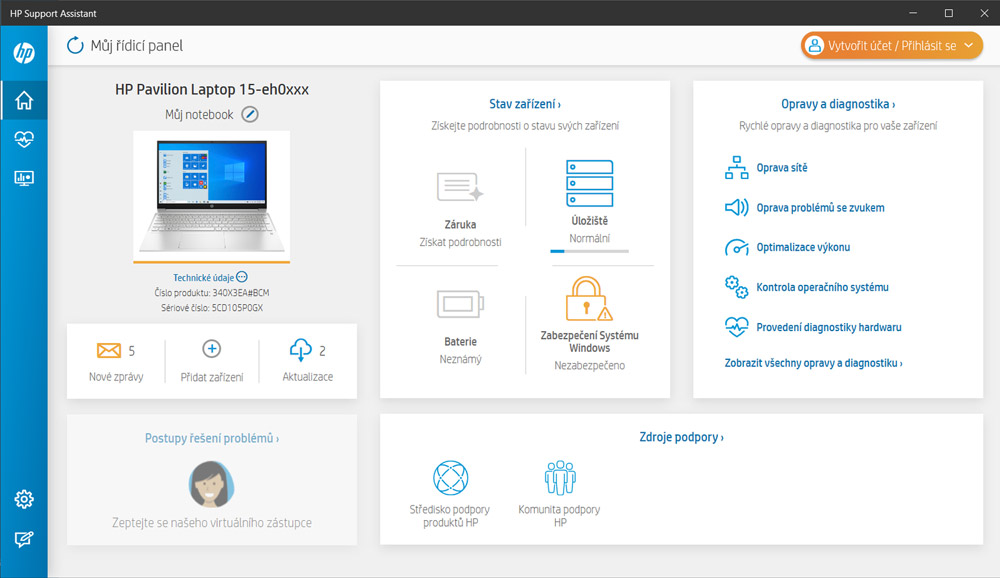Click Oprava problémů se zvukem text

[x=820, y=207]
